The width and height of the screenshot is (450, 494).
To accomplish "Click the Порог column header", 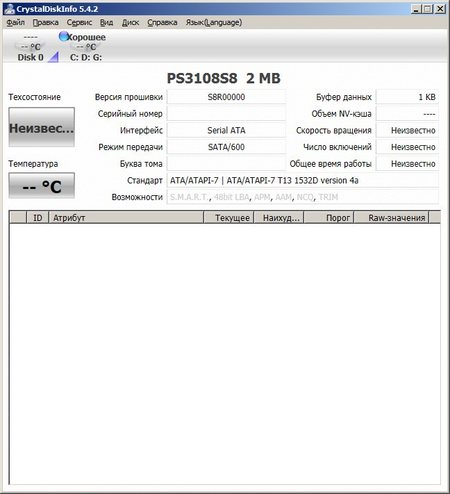I will [x=329, y=218].
